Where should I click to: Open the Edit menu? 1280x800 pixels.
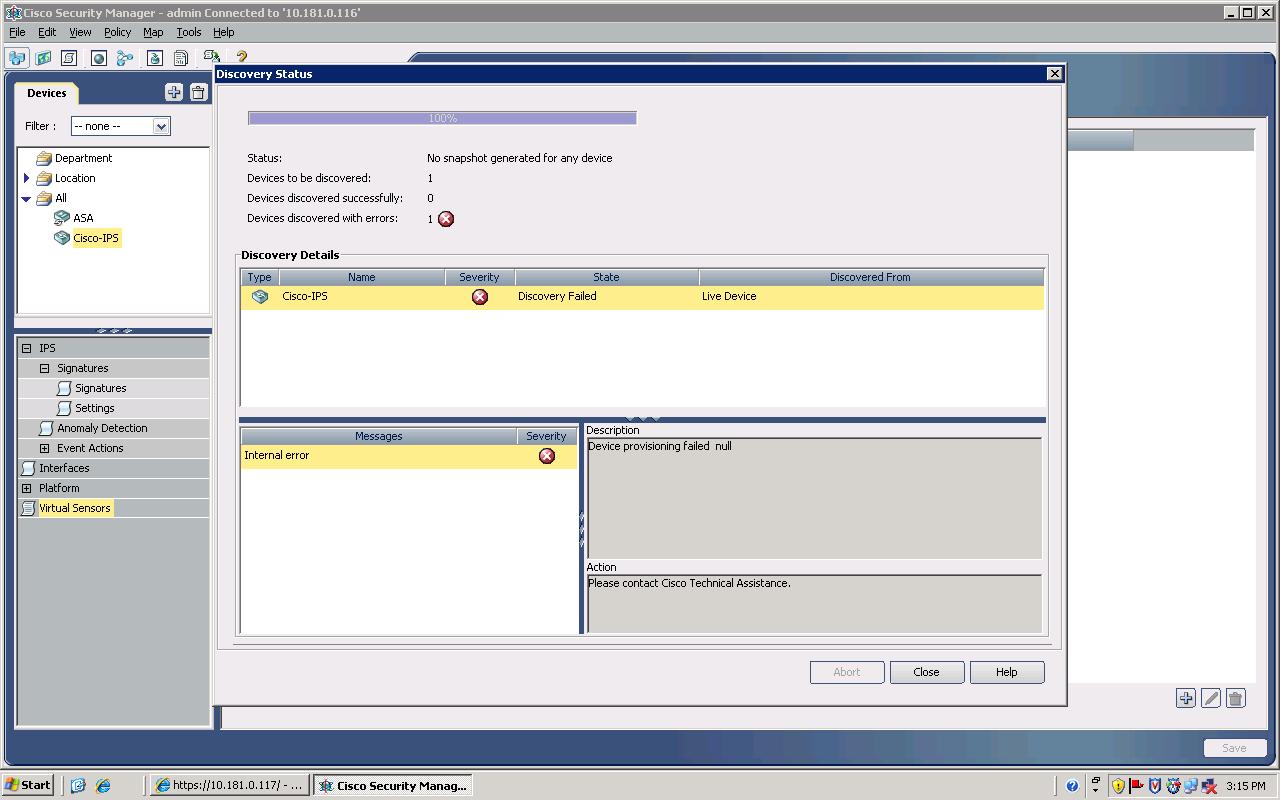point(47,32)
